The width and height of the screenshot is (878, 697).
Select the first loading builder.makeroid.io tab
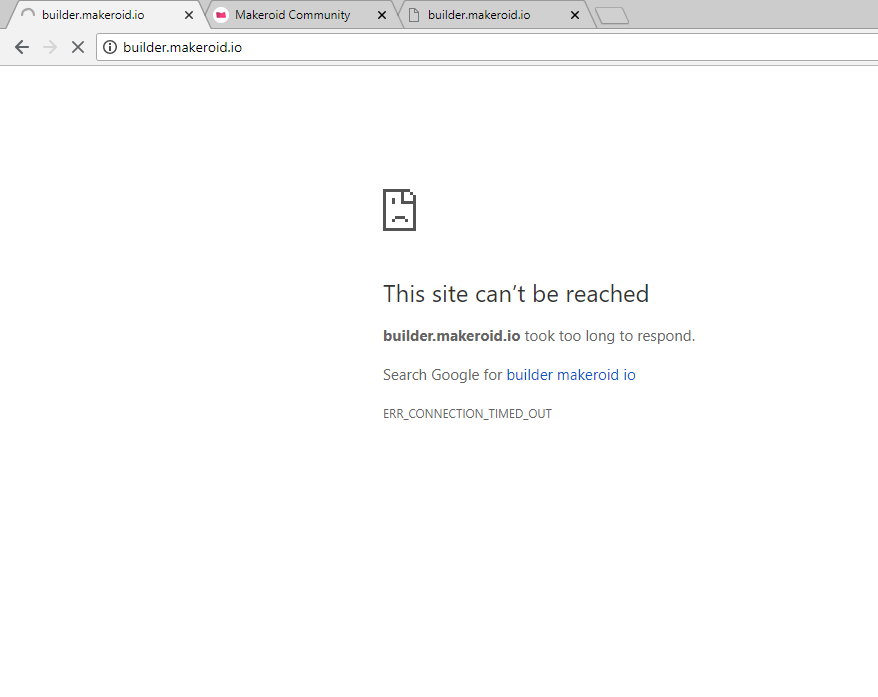(106, 15)
